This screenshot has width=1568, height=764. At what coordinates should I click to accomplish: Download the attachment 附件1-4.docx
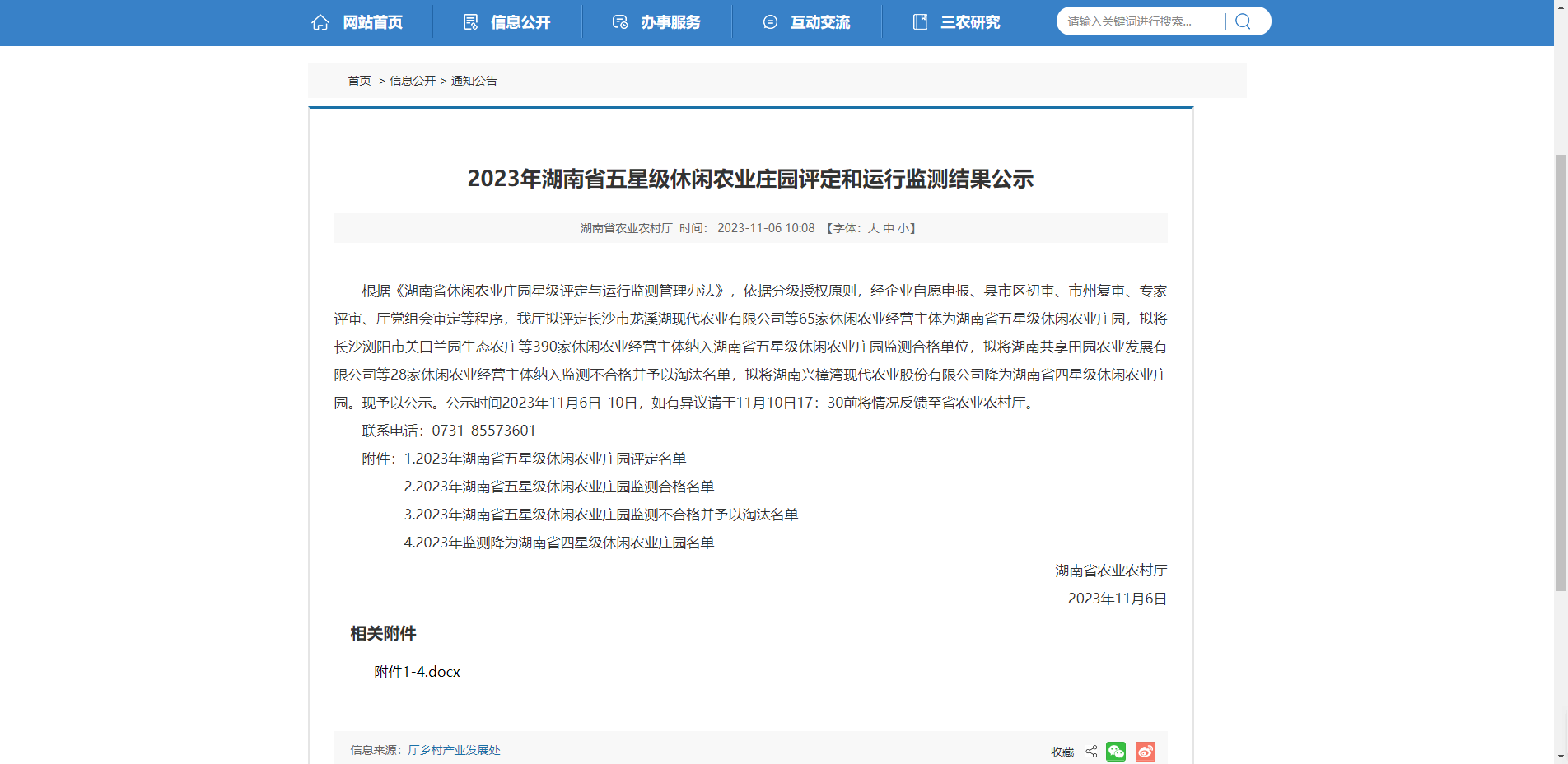point(418,672)
